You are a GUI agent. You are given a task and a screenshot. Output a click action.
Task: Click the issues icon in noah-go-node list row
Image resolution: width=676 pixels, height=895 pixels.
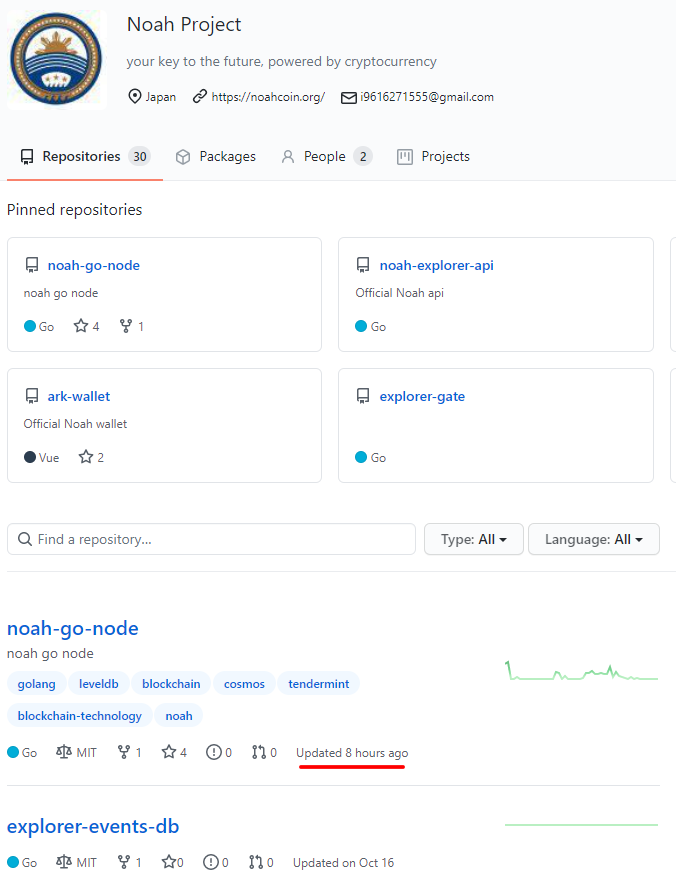[214, 752]
